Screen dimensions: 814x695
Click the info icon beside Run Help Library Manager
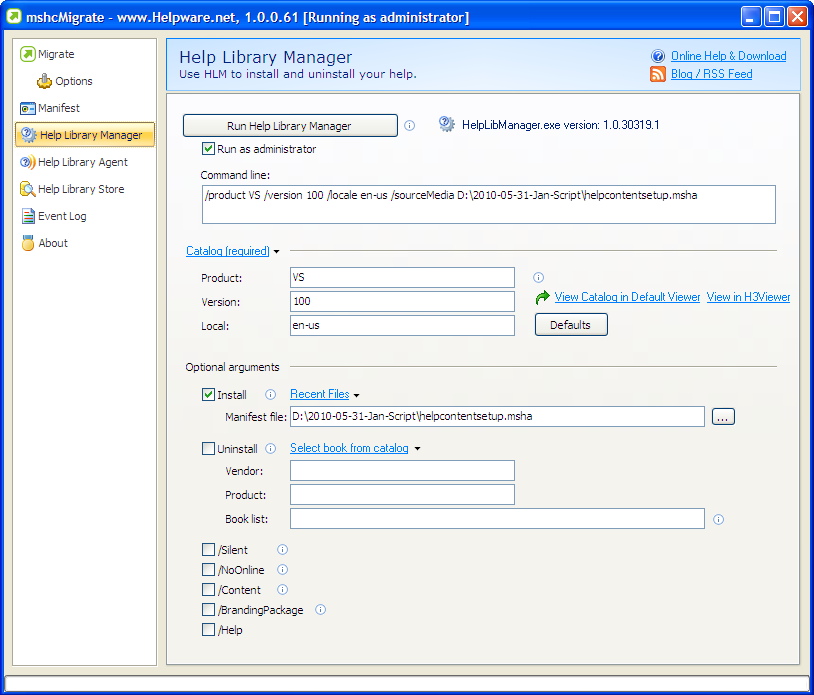click(409, 125)
